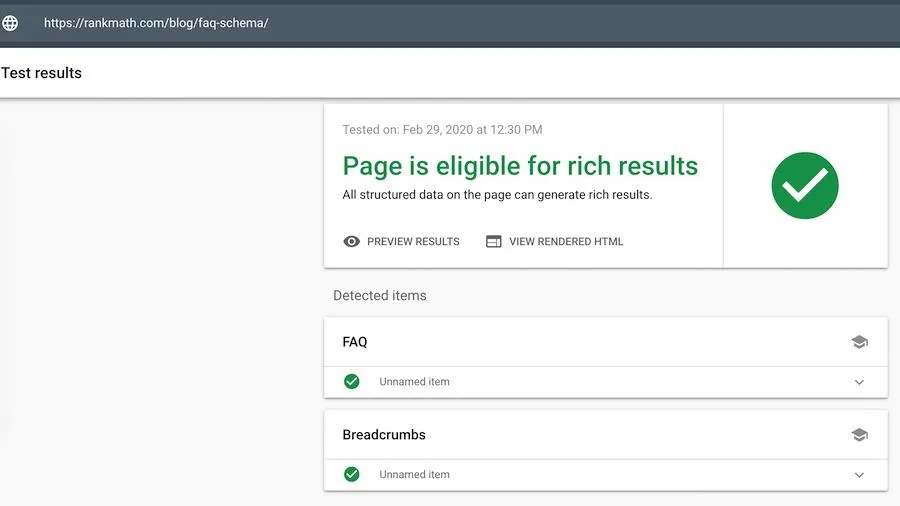Expand the FAQ item chevron

(x=859, y=382)
